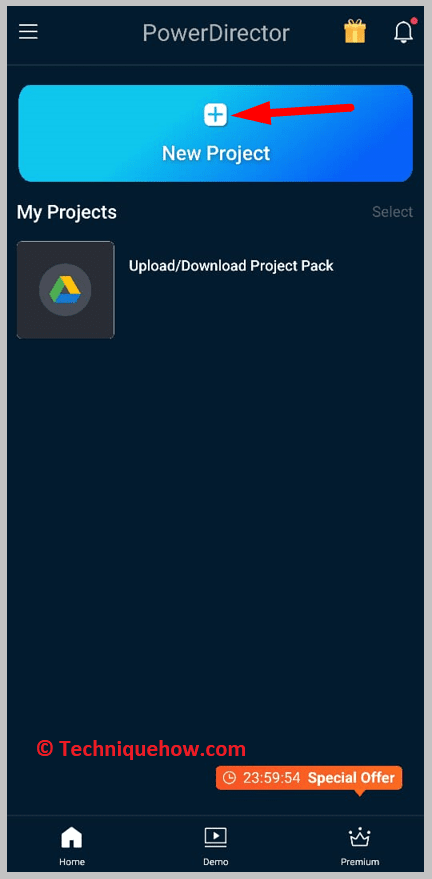This screenshot has width=432, height=879.
Task: Tap the Techniquehow.com watermark text
Action: pyautogui.click(x=141, y=748)
